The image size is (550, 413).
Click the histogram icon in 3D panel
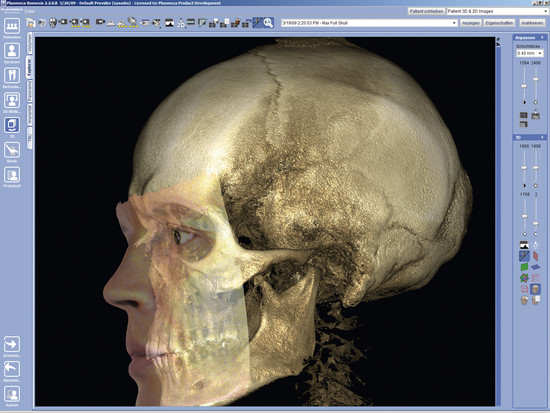pos(524,245)
